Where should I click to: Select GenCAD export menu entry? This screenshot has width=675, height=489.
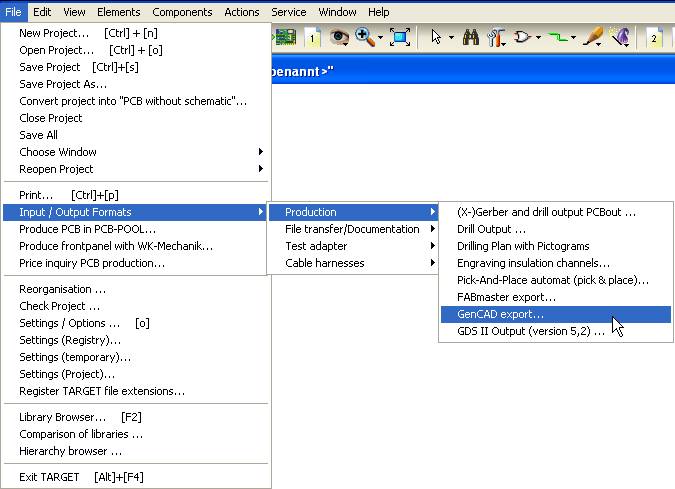click(x=500, y=314)
